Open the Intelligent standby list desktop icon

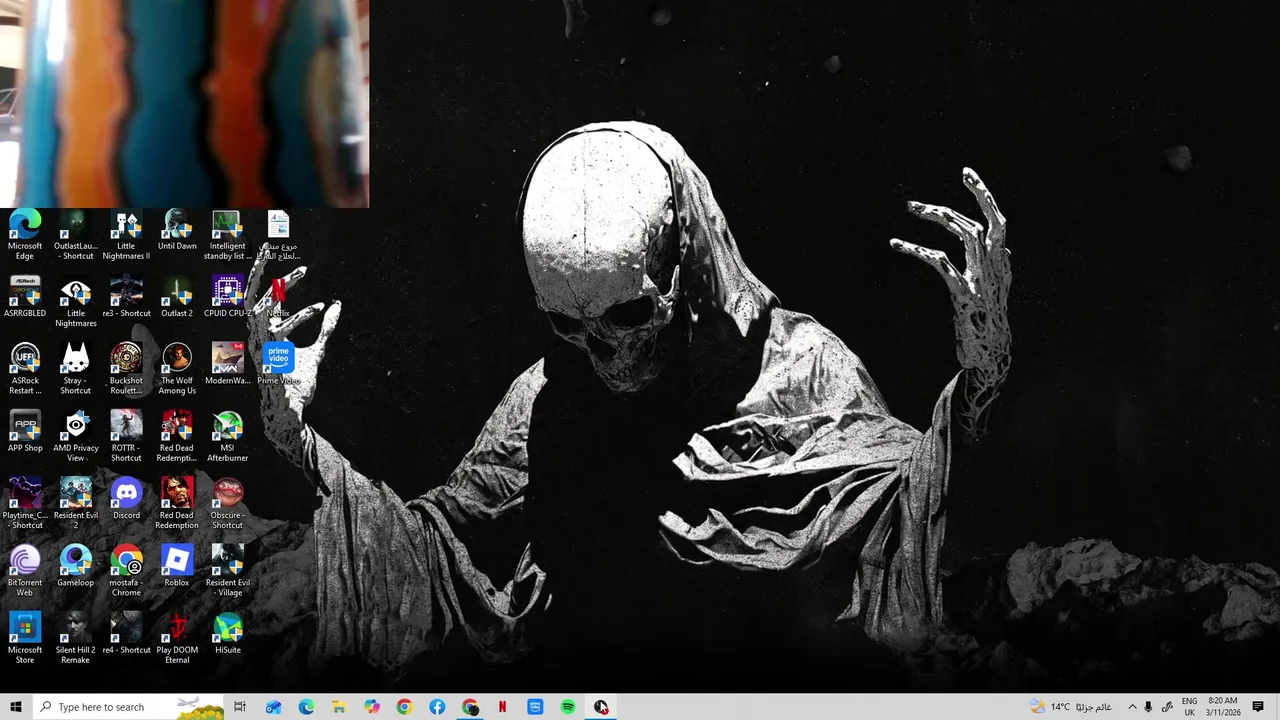(x=228, y=235)
